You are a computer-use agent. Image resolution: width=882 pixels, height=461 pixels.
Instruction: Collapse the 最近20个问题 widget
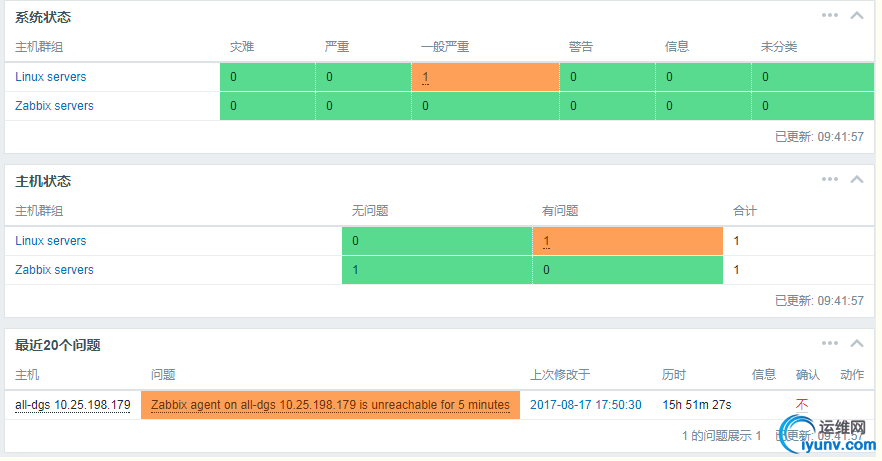[x=857, y=343]
